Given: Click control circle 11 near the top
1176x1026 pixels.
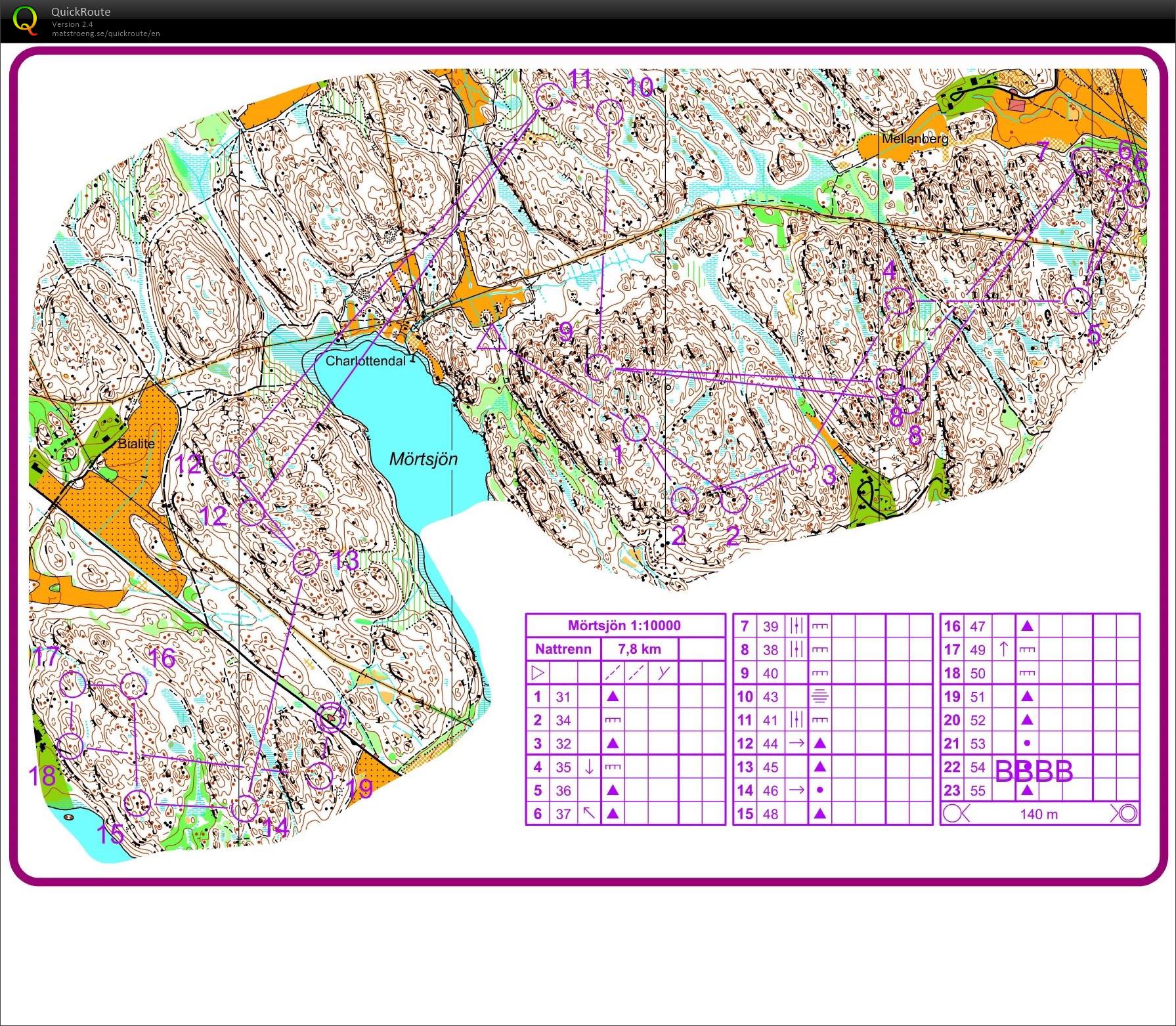Looking at the screenshot, I should 549,98.
